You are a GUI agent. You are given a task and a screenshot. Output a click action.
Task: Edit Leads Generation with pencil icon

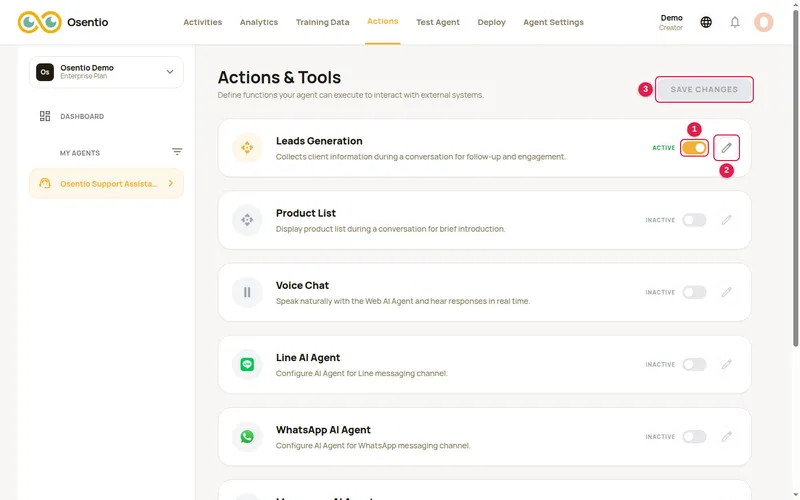[x=727, y=148]
